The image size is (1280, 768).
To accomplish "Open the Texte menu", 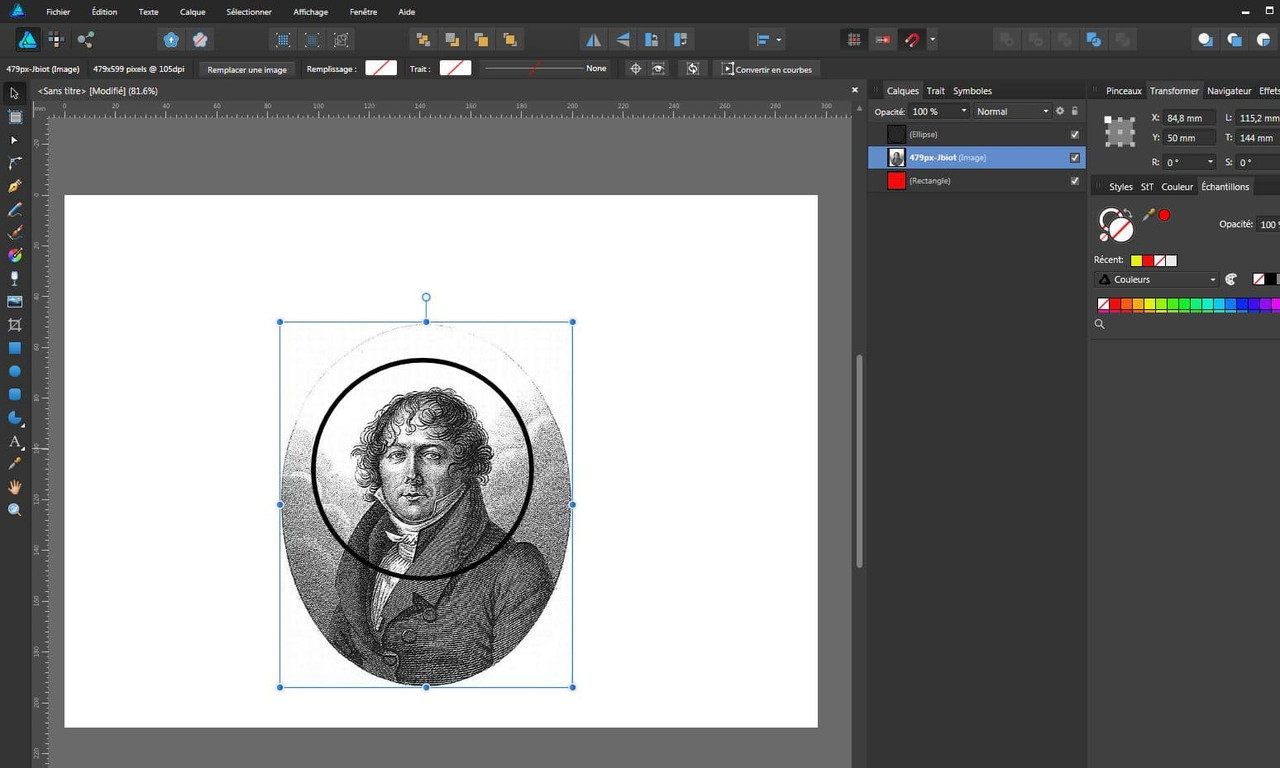I will (148, 12).
